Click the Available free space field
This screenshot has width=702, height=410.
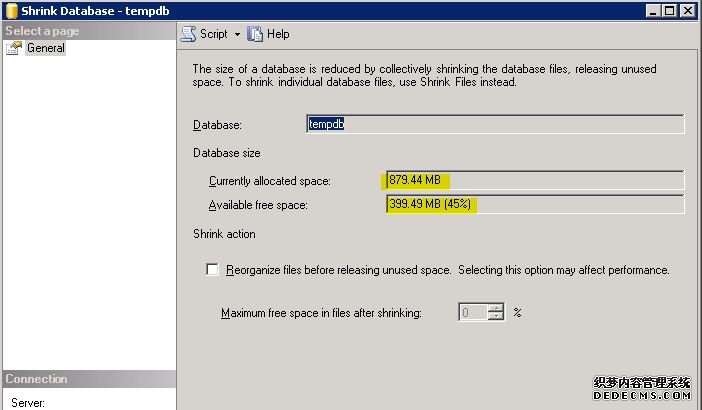click(x=534, y=204)
